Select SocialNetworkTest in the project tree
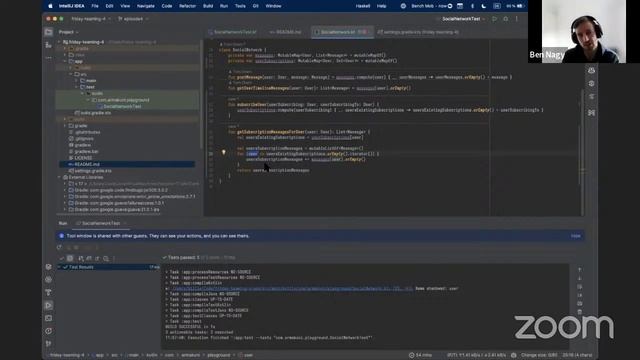640x360 pixels. [x=122, y=107]
